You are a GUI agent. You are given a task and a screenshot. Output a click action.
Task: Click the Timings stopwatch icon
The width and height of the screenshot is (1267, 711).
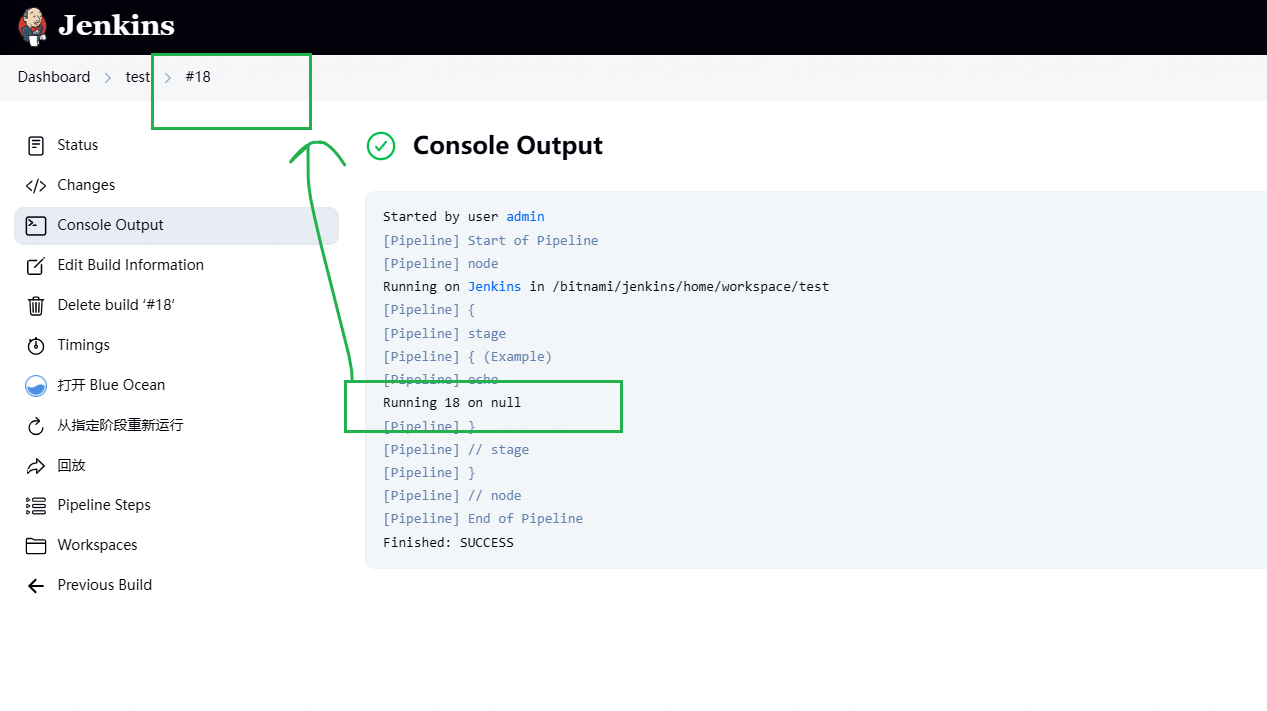point(36,345)
